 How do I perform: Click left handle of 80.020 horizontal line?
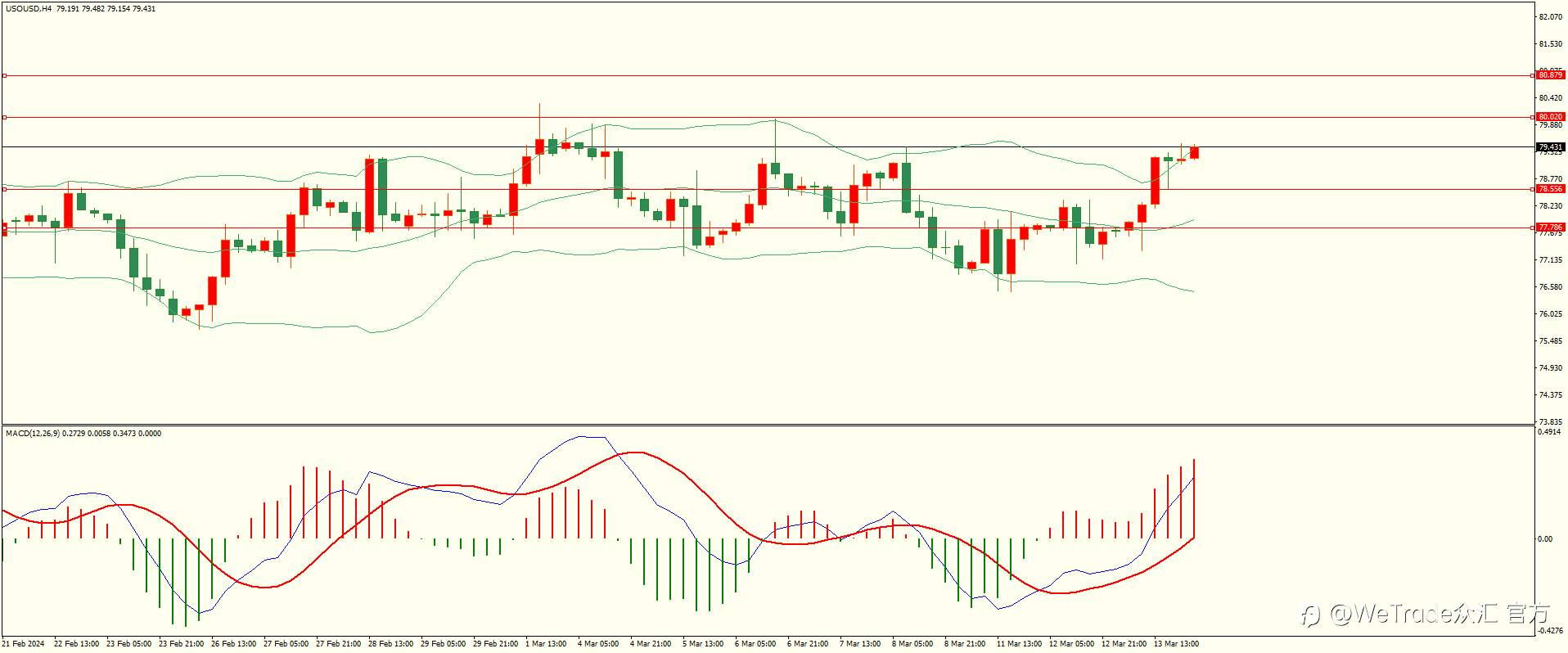[4, 117]
